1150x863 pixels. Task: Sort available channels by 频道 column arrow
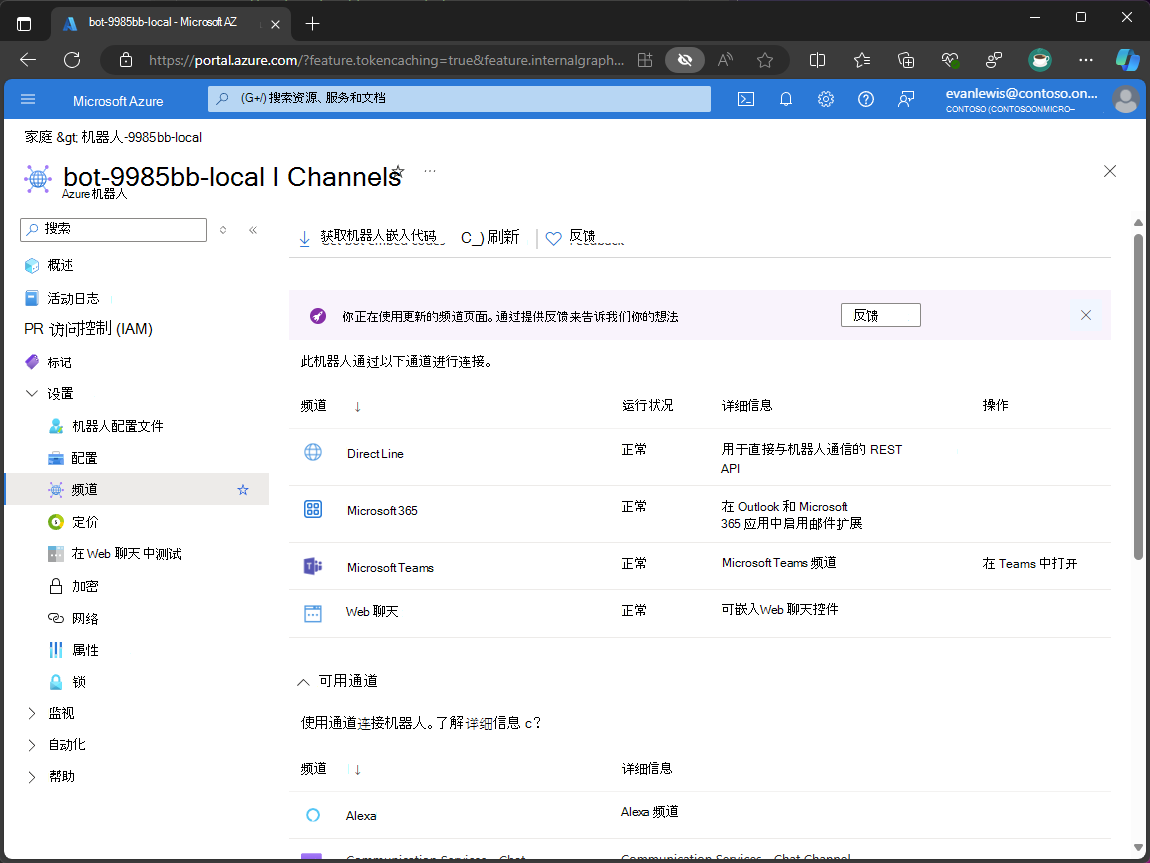coord(357,769)
